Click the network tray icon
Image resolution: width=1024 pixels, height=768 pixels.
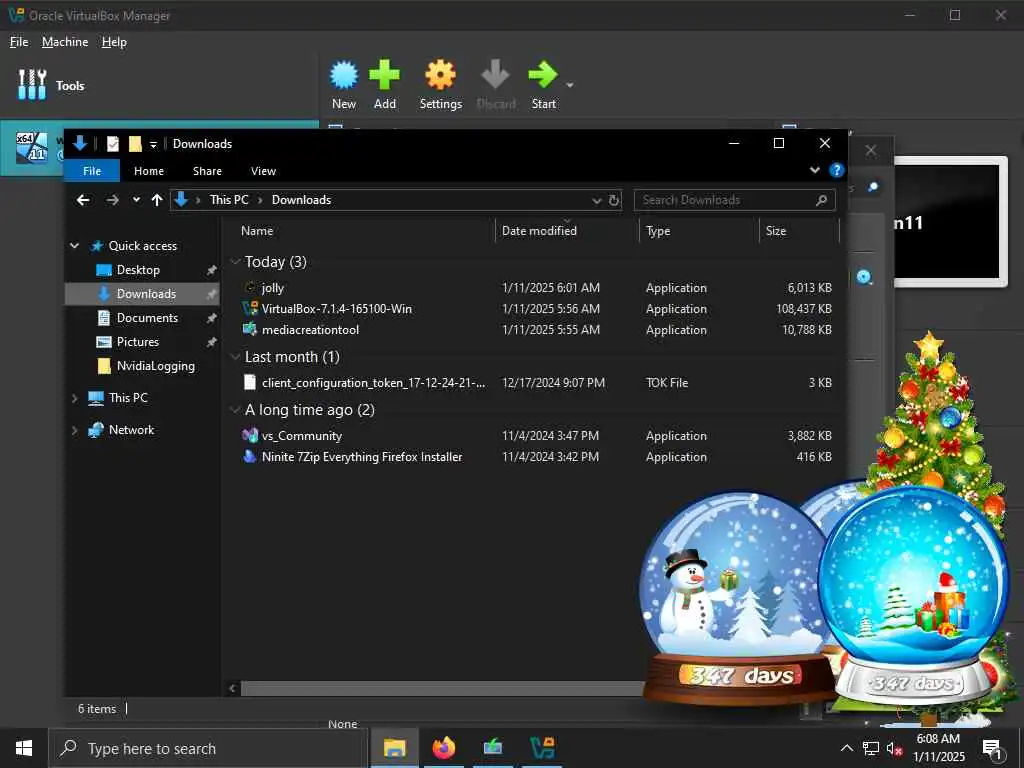(871, 748)
